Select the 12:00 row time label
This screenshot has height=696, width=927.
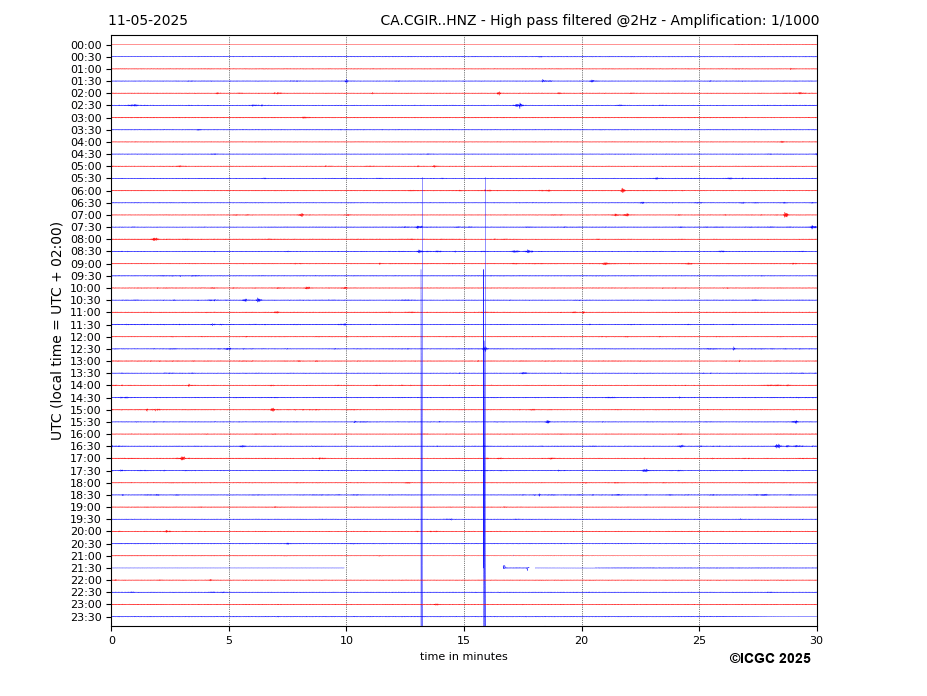pos(86,337)
